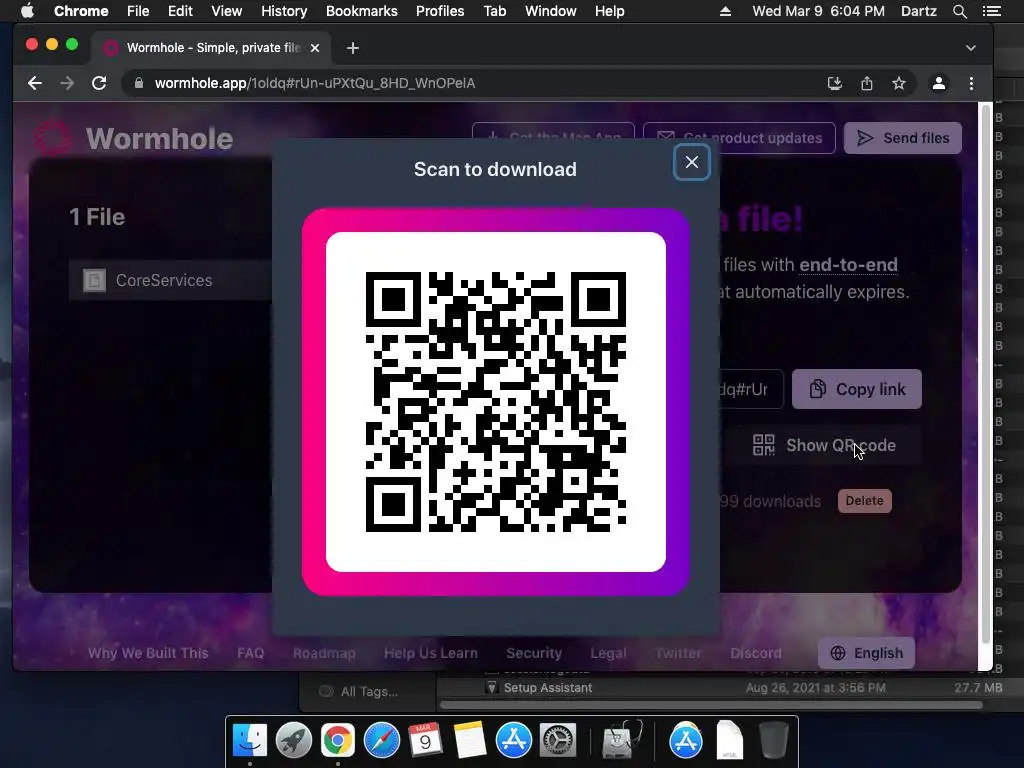
Task: Open the View menu
Action: coord(227,11)
